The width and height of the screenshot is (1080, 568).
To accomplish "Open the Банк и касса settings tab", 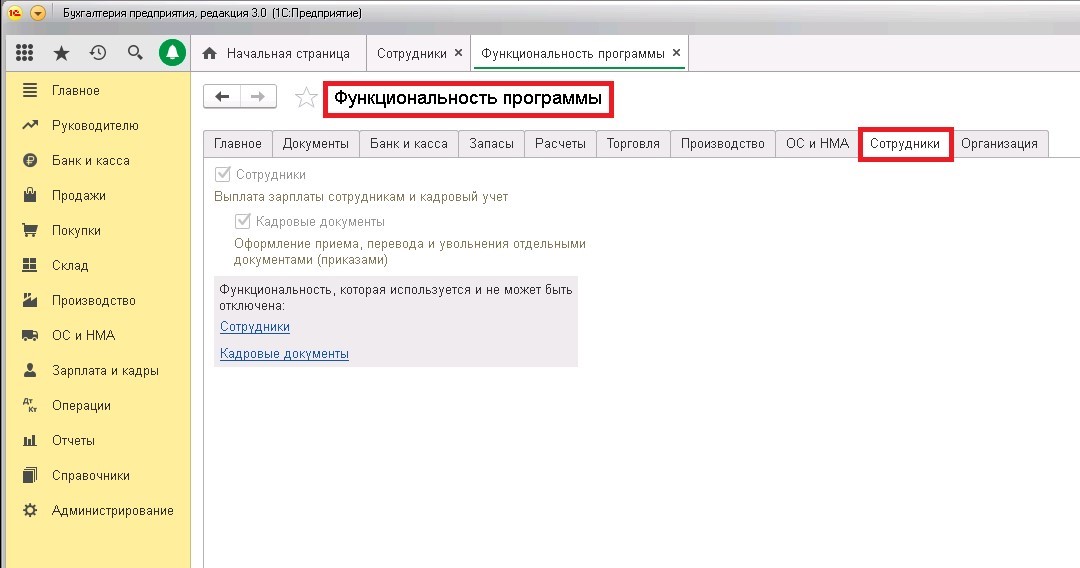I will [x=408, y=144].
